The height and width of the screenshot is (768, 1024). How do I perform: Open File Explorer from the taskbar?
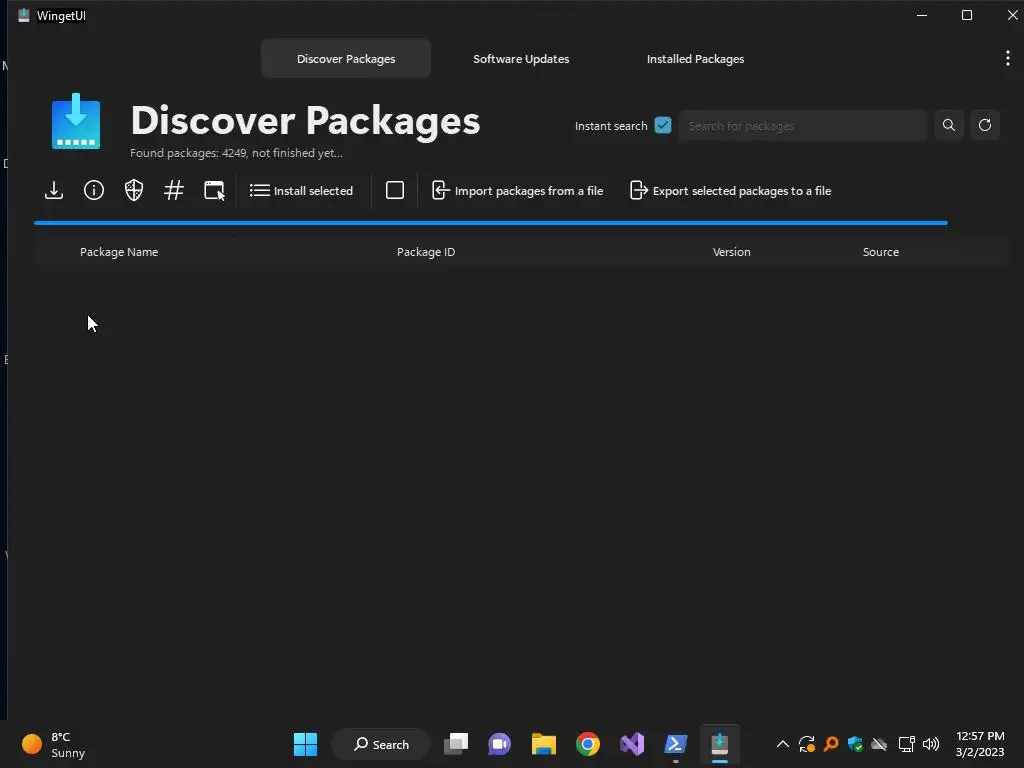[543, 744]
